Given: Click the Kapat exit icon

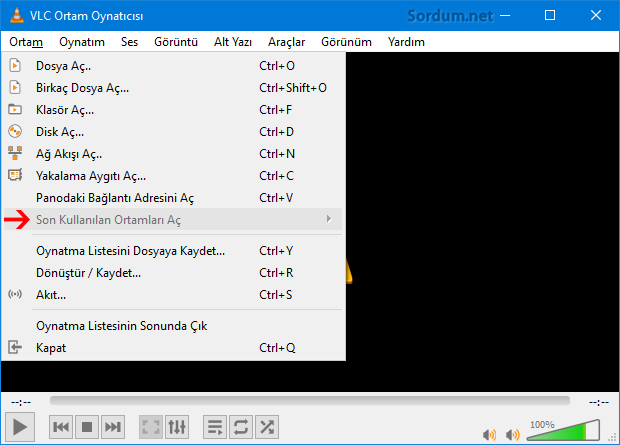Looking at the screenshot, I should (x=15, y=347).
